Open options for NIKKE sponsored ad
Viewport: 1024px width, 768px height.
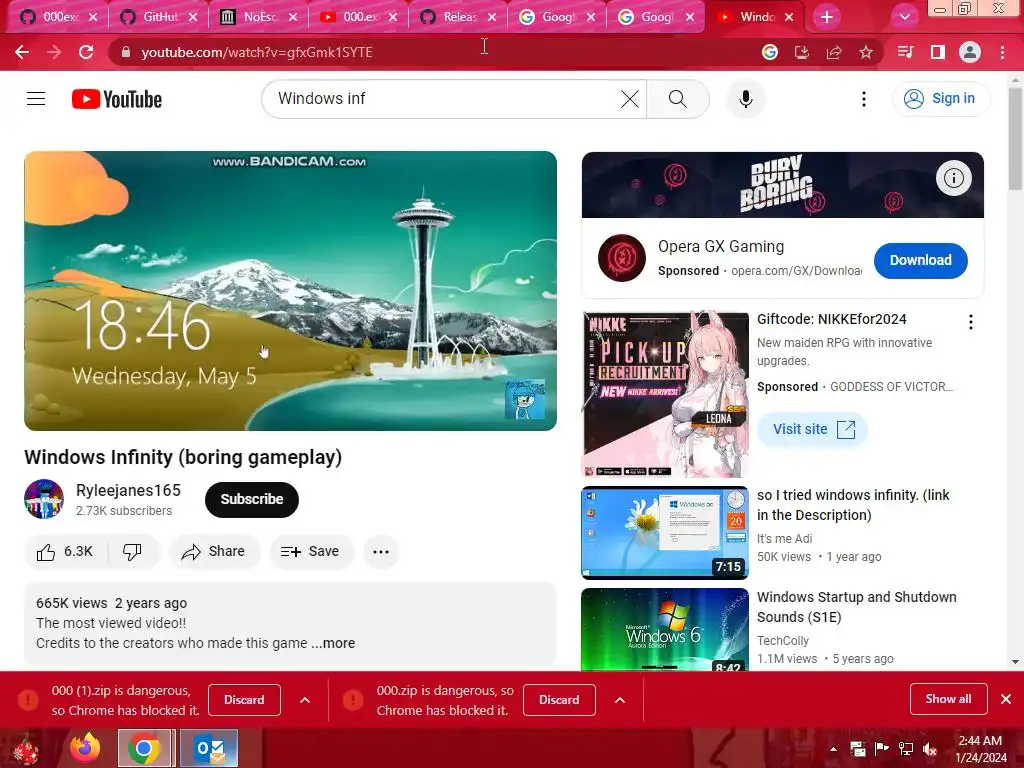tap(970, 322)
